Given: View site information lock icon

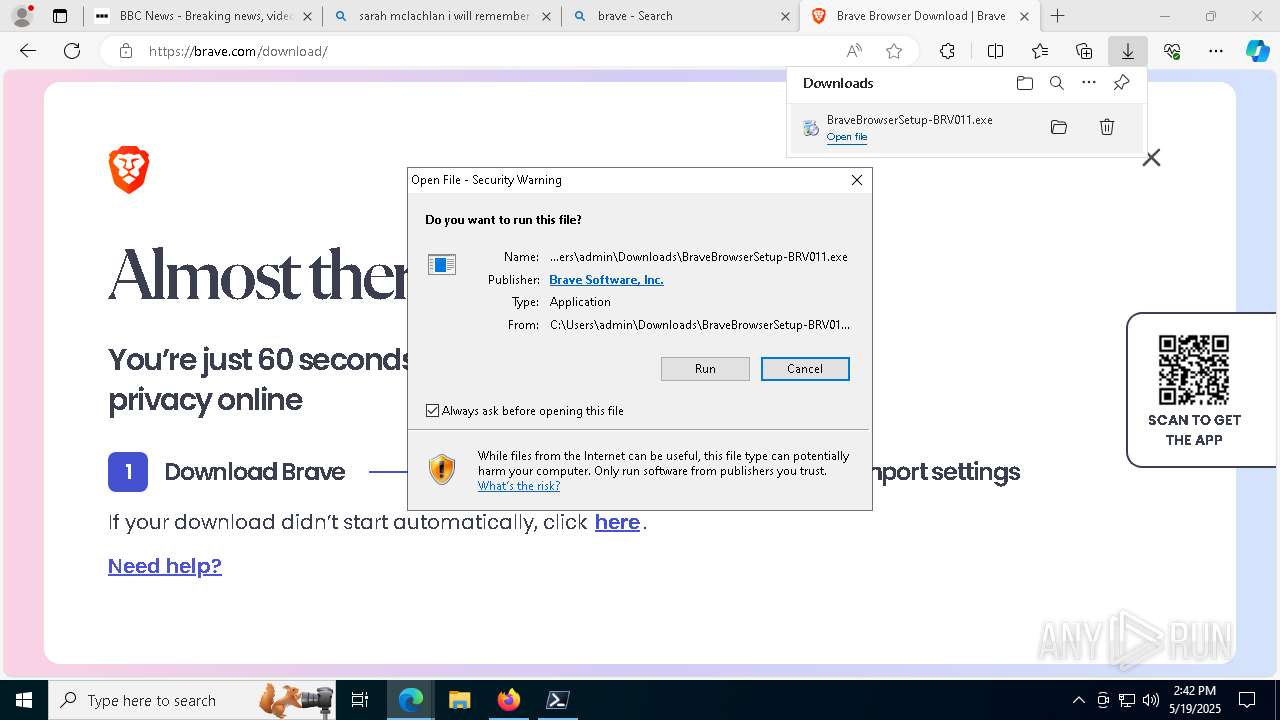Looking at the screenshot, I should (125, 51).
